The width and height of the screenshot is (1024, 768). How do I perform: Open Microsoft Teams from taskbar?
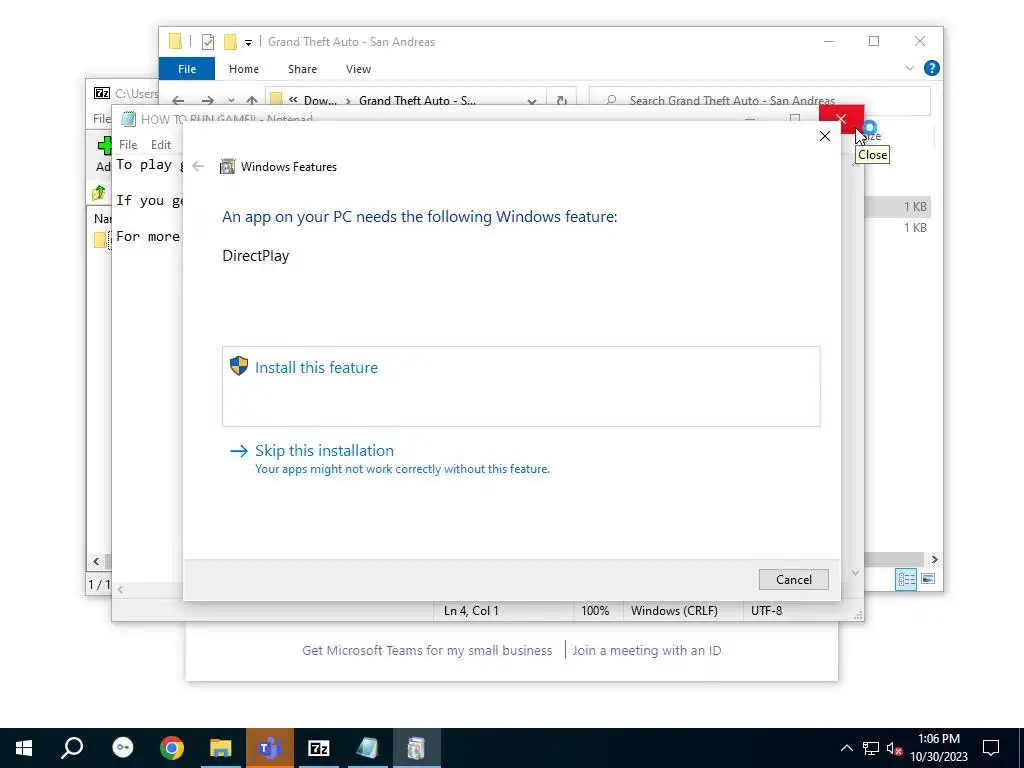[x=270, y=748]
